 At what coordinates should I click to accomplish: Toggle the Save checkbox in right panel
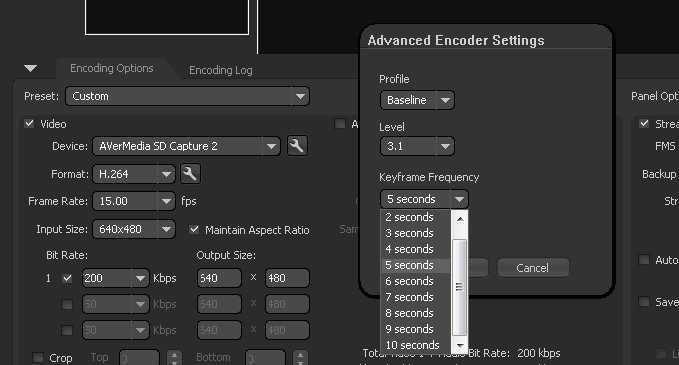tap(644, 301)
